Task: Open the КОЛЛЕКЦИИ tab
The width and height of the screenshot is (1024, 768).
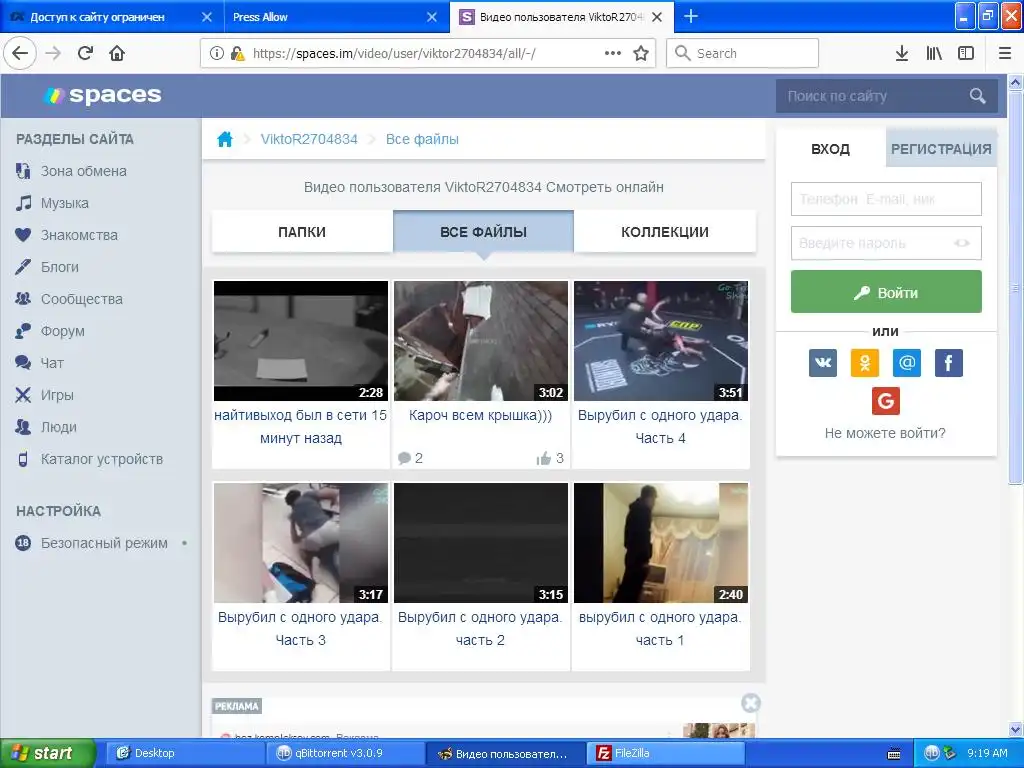Action: tap(665, 232)
